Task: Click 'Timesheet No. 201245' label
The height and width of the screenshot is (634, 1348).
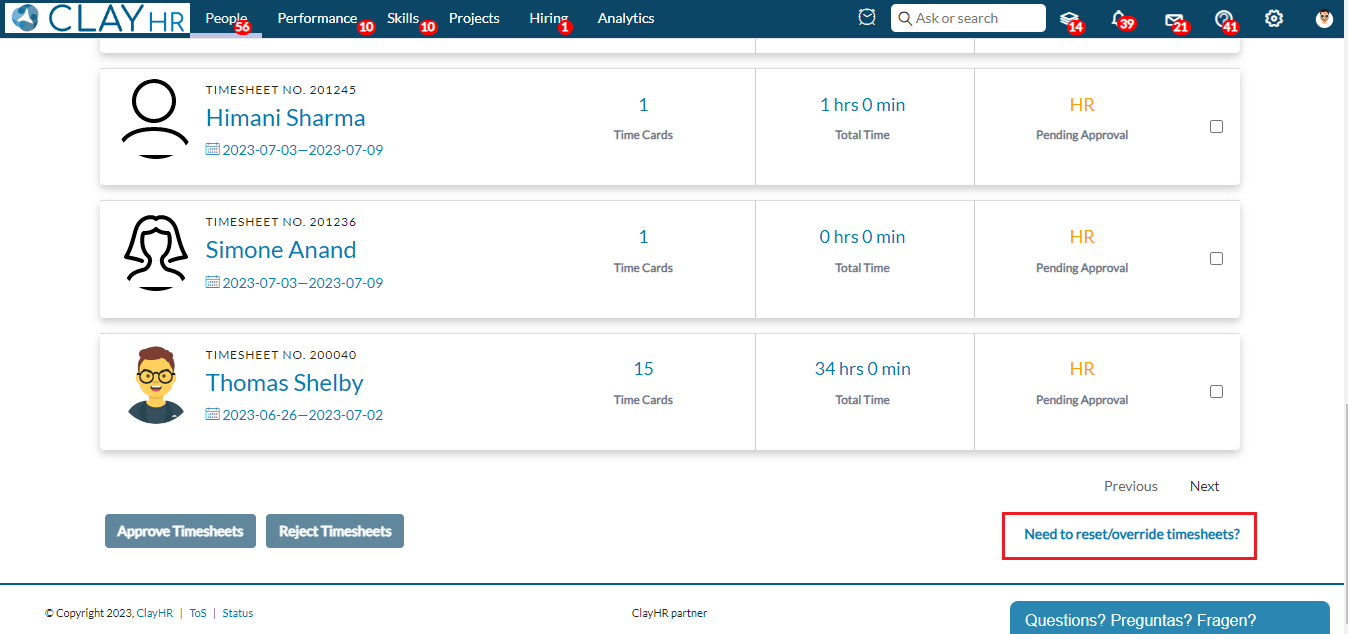Action: pos(281,90)
